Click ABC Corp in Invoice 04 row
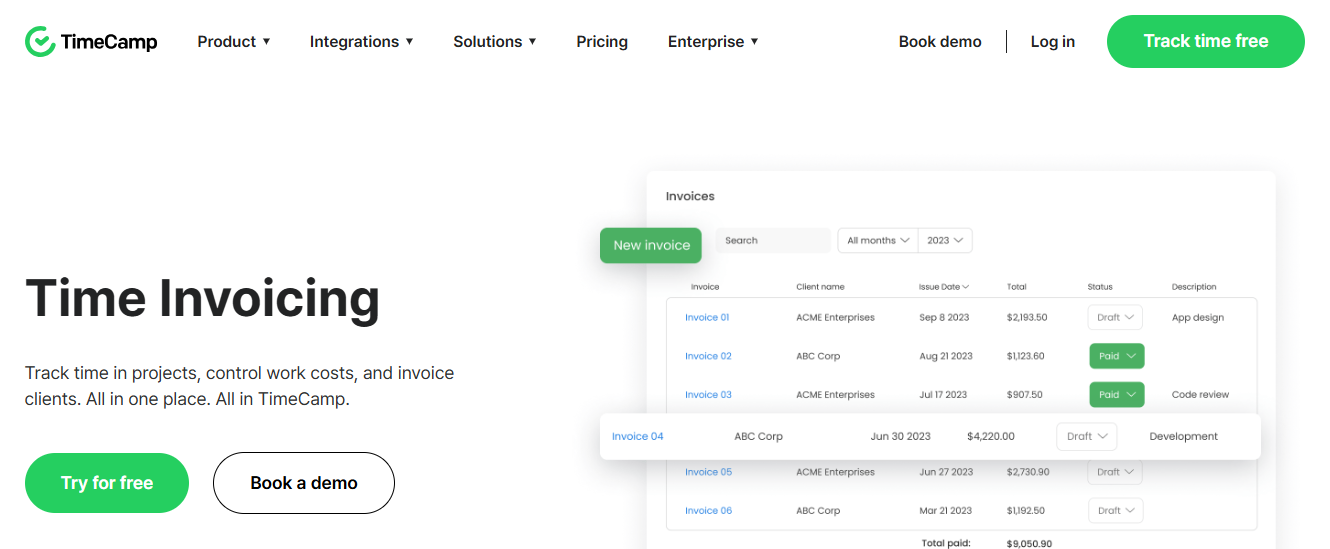Image resolution: width=1330 pixels, height=549 pixels. coord(759,436)
